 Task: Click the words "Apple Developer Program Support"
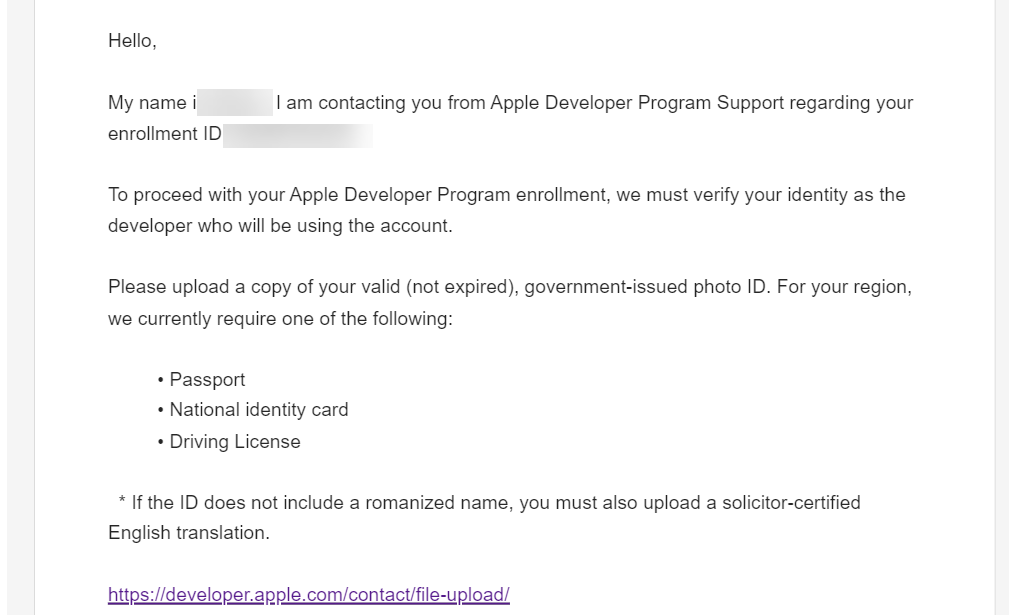coord(637,103)
